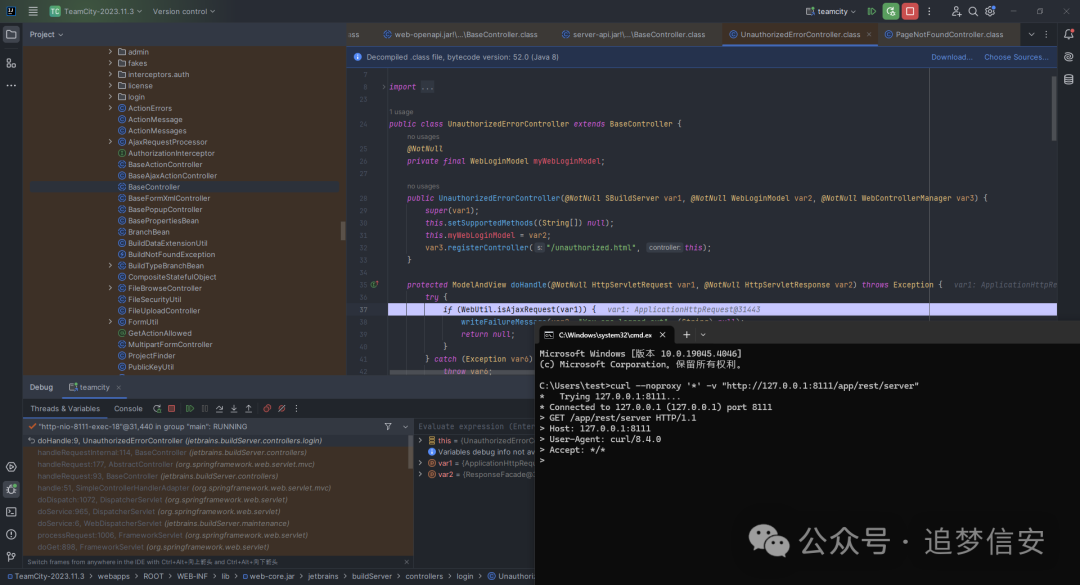Show hidden editor tabs chevron
The image size is (1080, 585).
(x=1031, y=34)
